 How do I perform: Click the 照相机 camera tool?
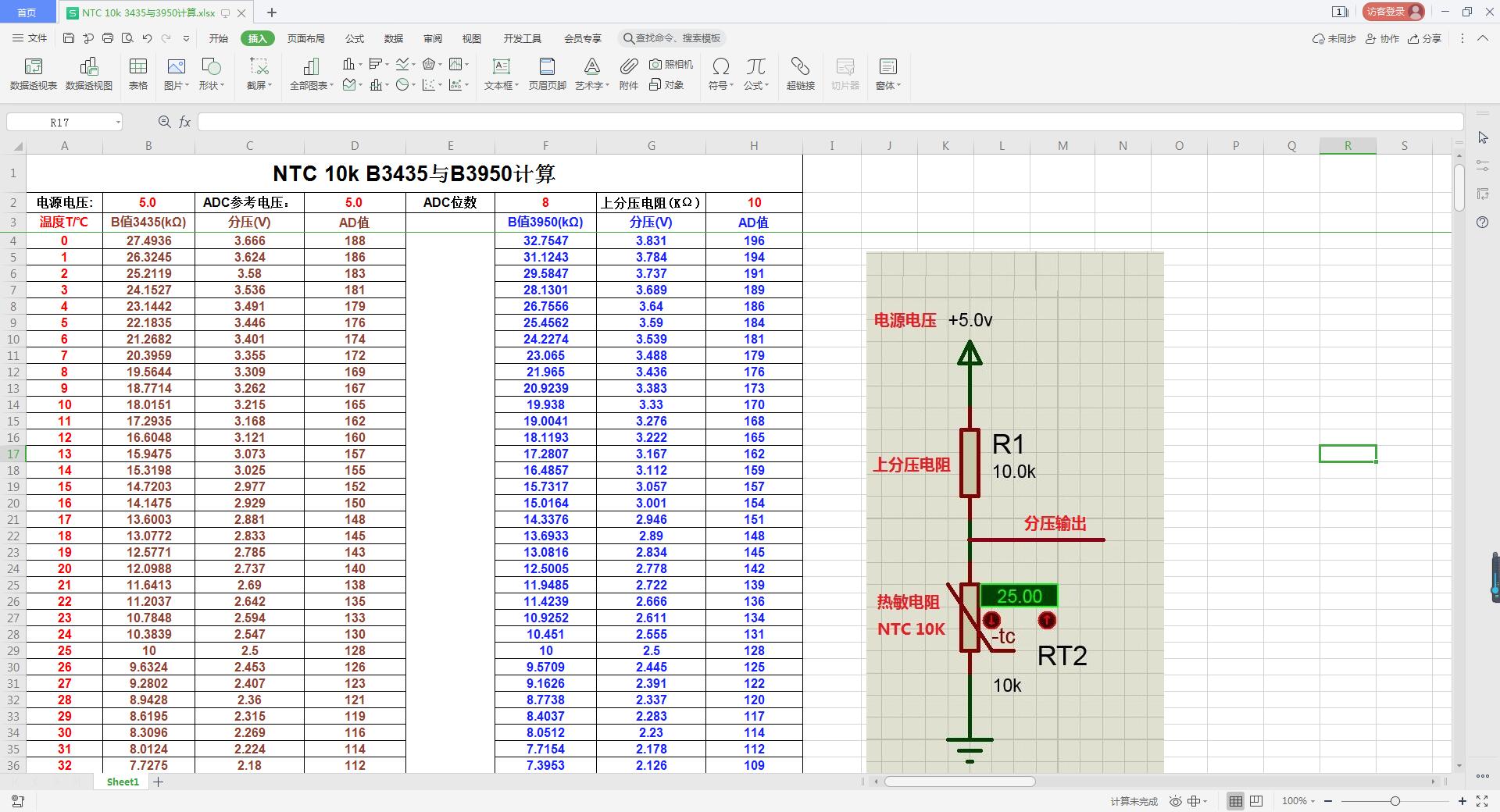coord(671,64)
